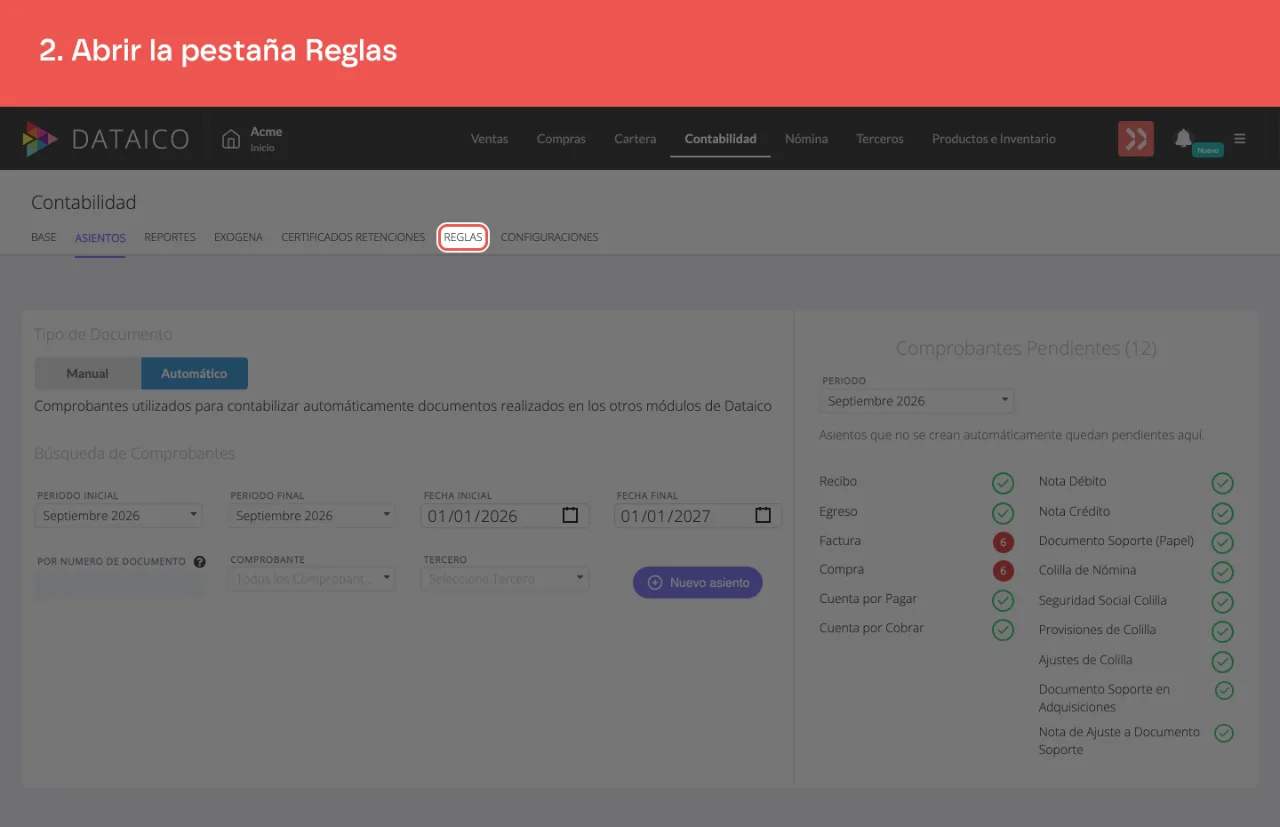Open the Productos e Inventario menu

pyautogui.click(x=994, y=139)
